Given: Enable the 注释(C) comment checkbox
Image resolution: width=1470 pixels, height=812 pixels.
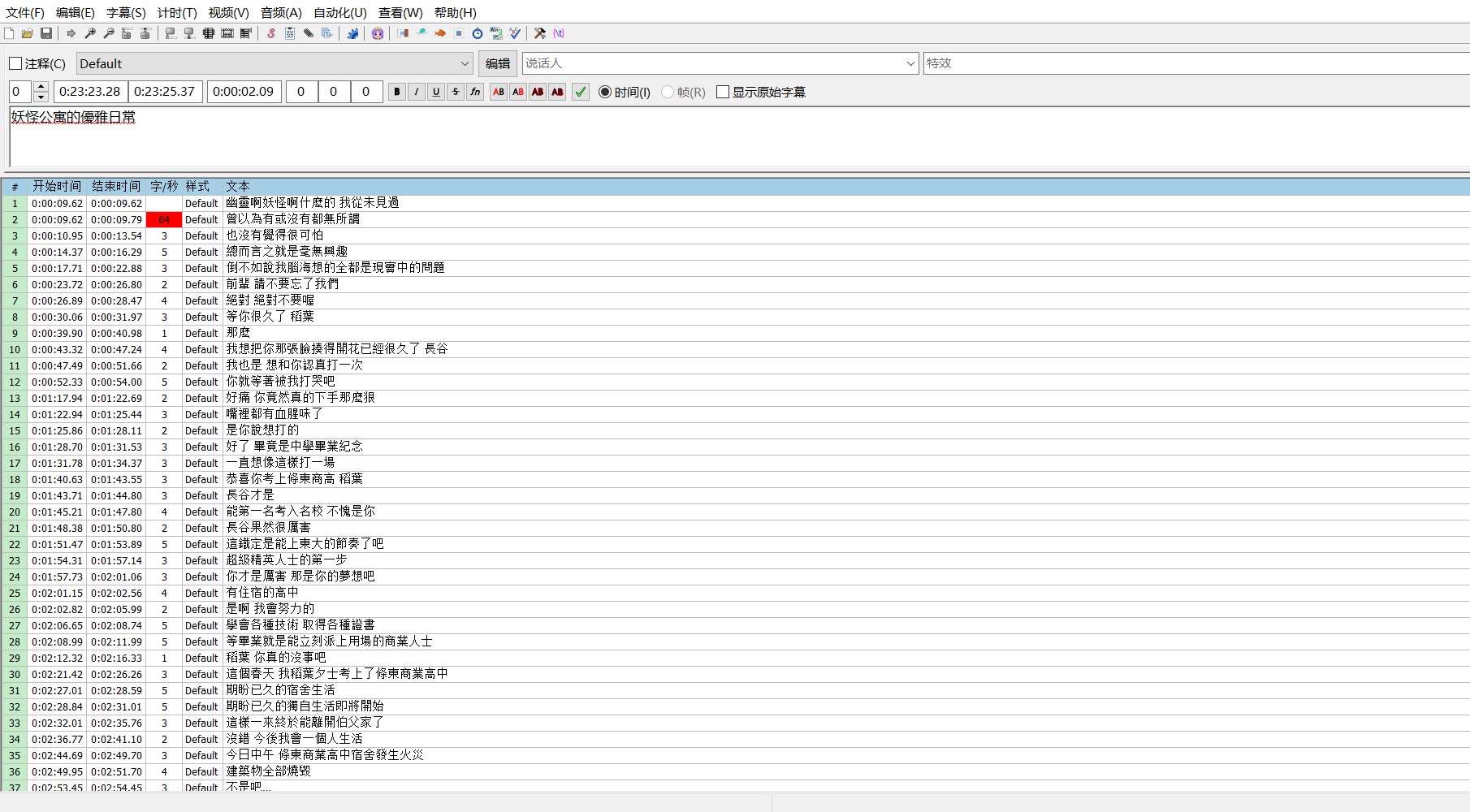Looking at the screenshot, I should pyautogui.click(x=15, y=63).
